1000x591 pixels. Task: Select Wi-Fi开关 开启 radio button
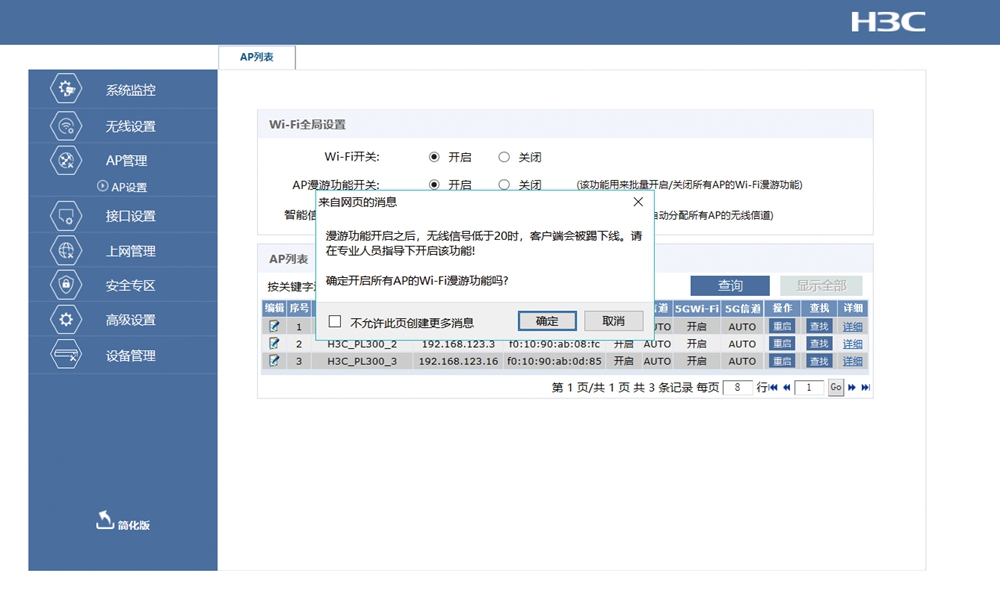pos(434,157)
